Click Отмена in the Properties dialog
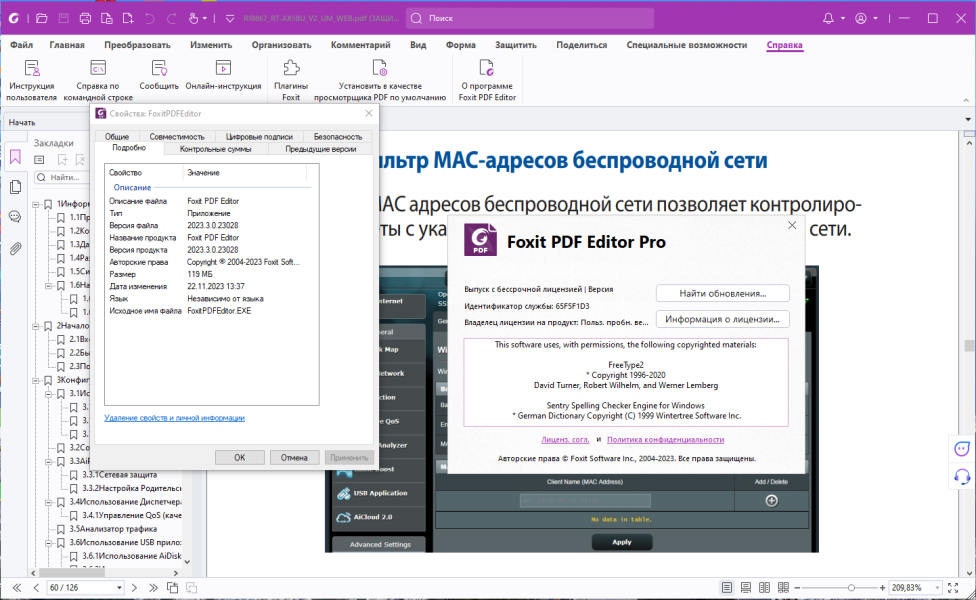Image resolution: width=976 pixels, height=600 pixels. click(x=294, y=457)
